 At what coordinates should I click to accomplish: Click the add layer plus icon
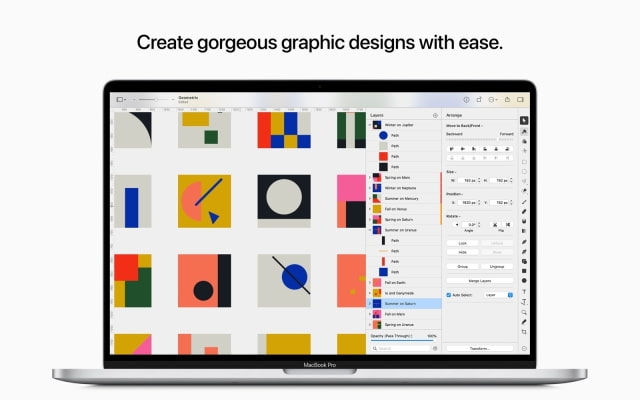point(434,116)
